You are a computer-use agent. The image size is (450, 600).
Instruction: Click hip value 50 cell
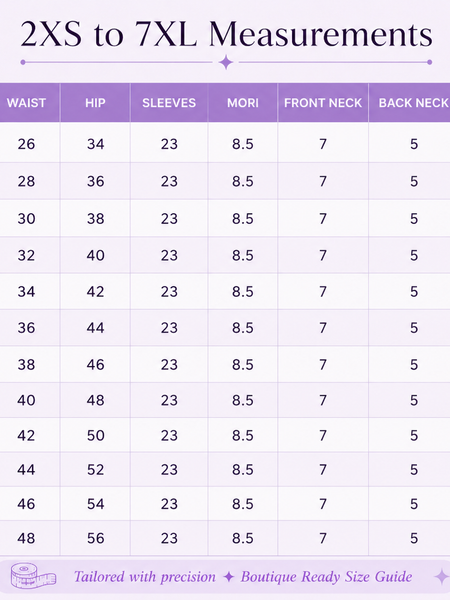click(95, 435)
